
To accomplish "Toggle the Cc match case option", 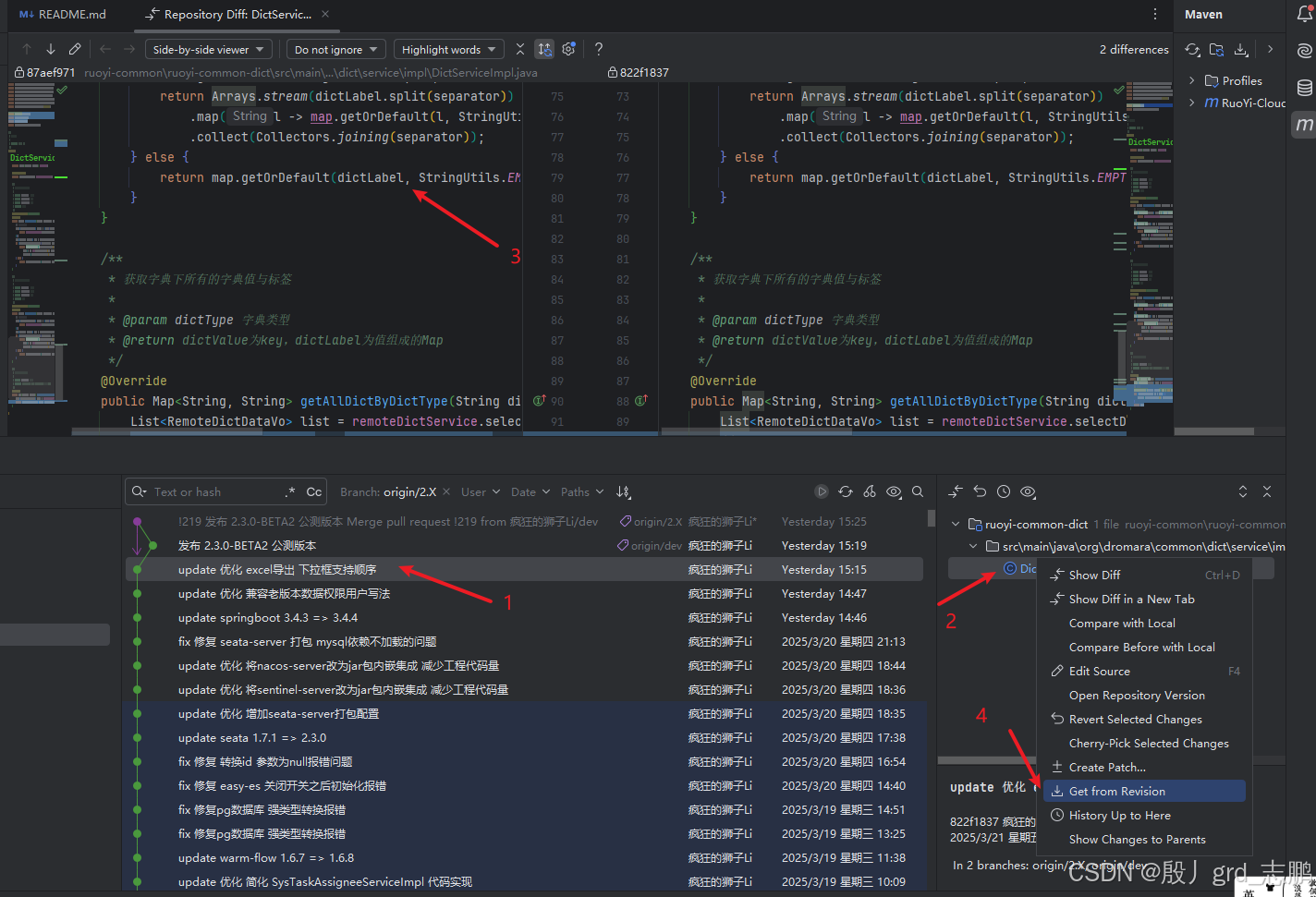I will [x=314, y=491].
